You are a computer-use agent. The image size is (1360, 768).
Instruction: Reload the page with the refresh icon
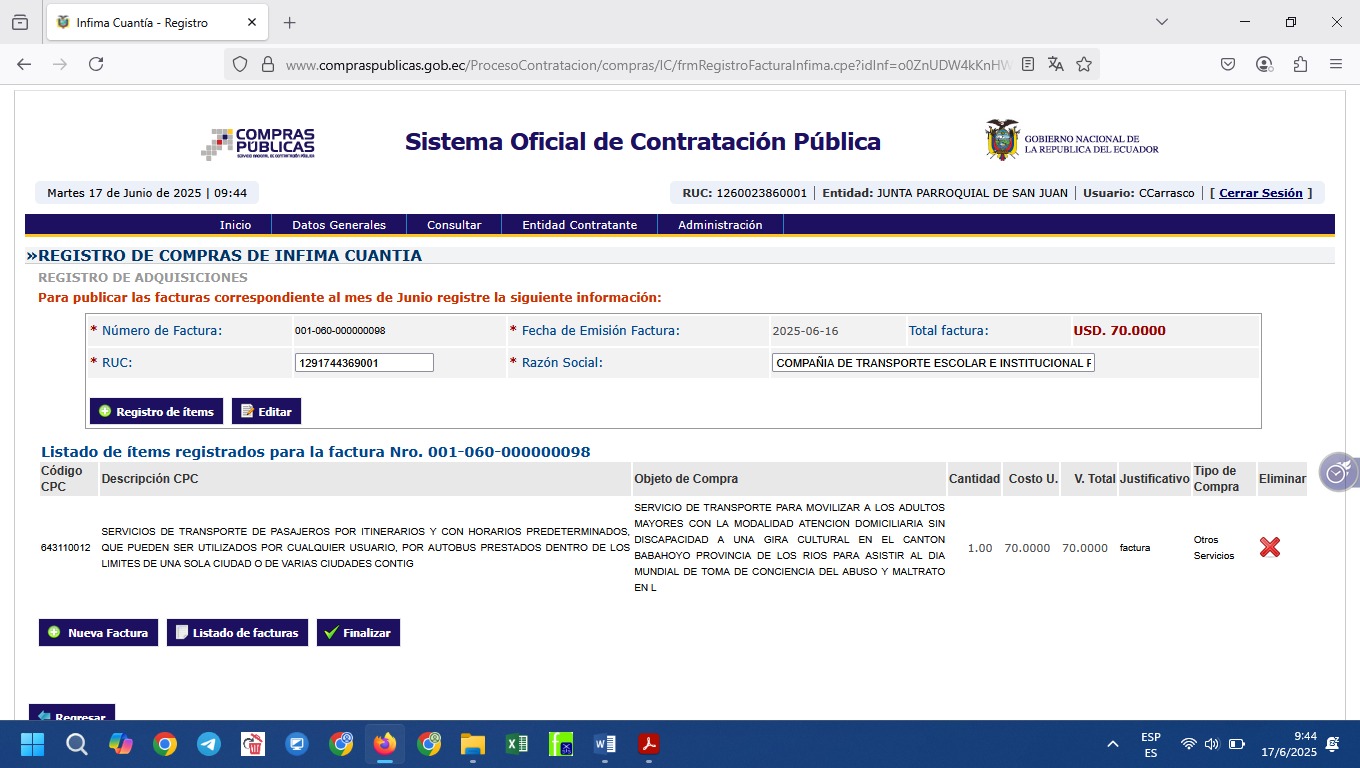click(96, 64)
